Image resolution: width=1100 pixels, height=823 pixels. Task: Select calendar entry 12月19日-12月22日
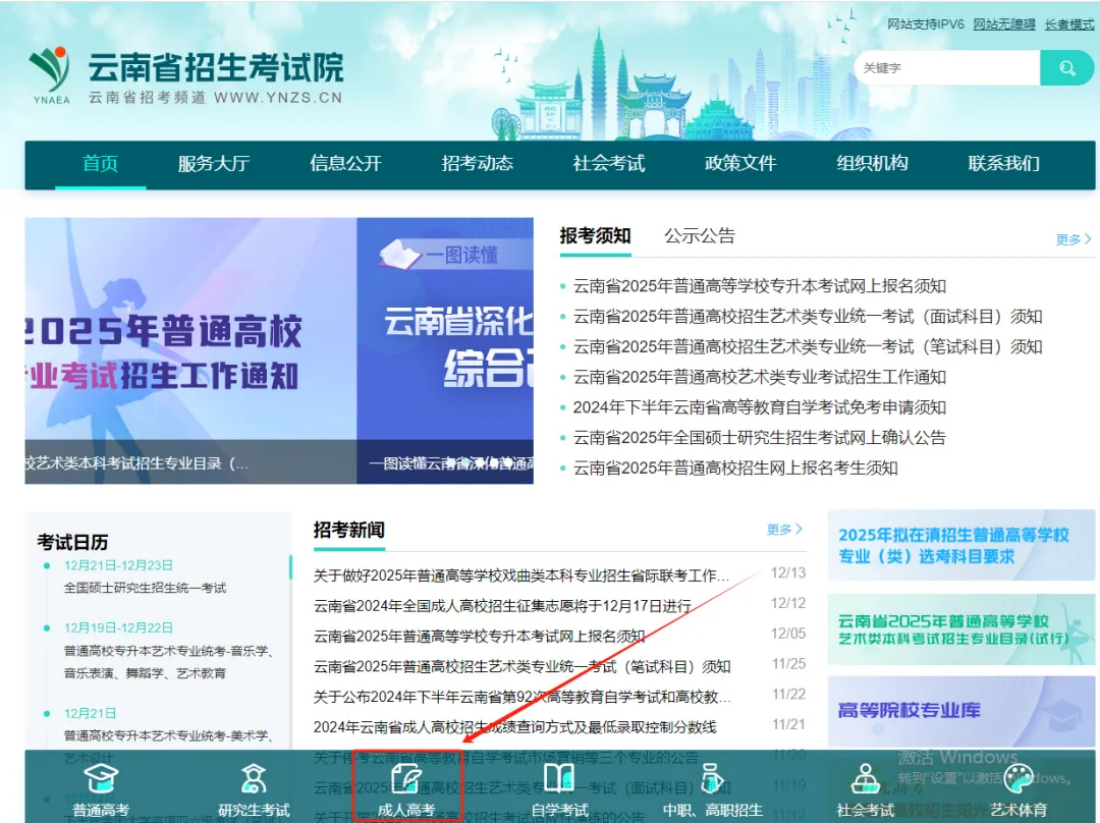tap(119, 628)
